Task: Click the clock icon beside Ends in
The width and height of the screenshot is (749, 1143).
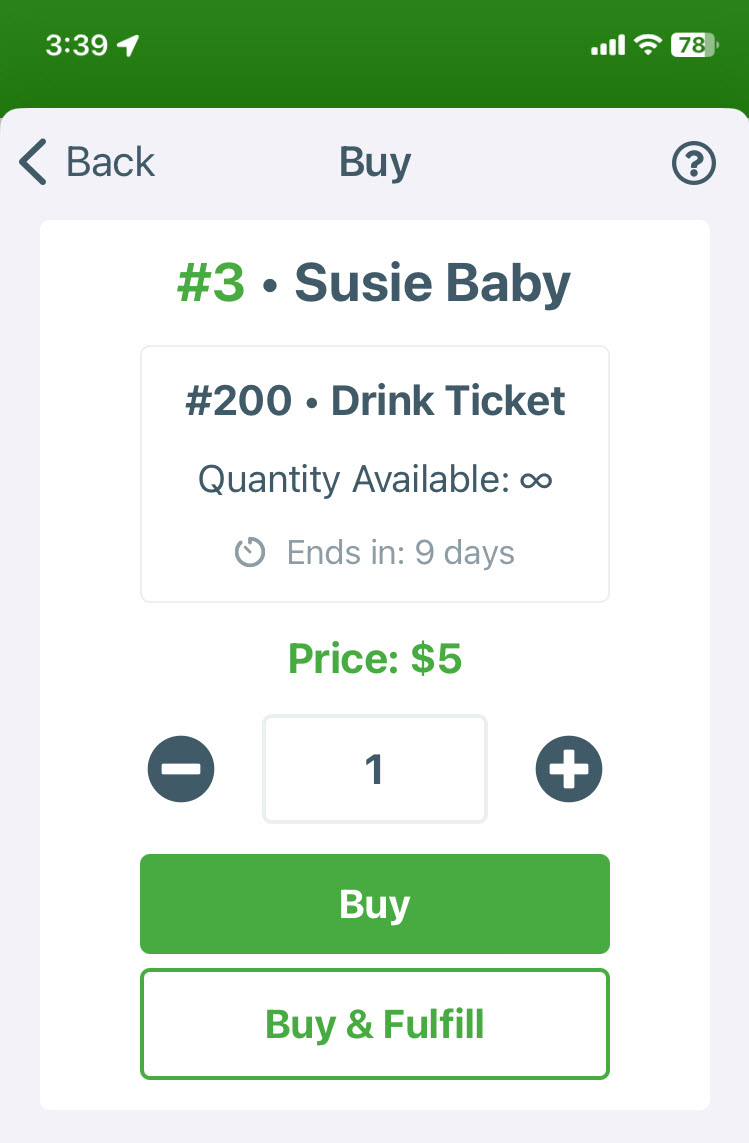Action: 249,552
